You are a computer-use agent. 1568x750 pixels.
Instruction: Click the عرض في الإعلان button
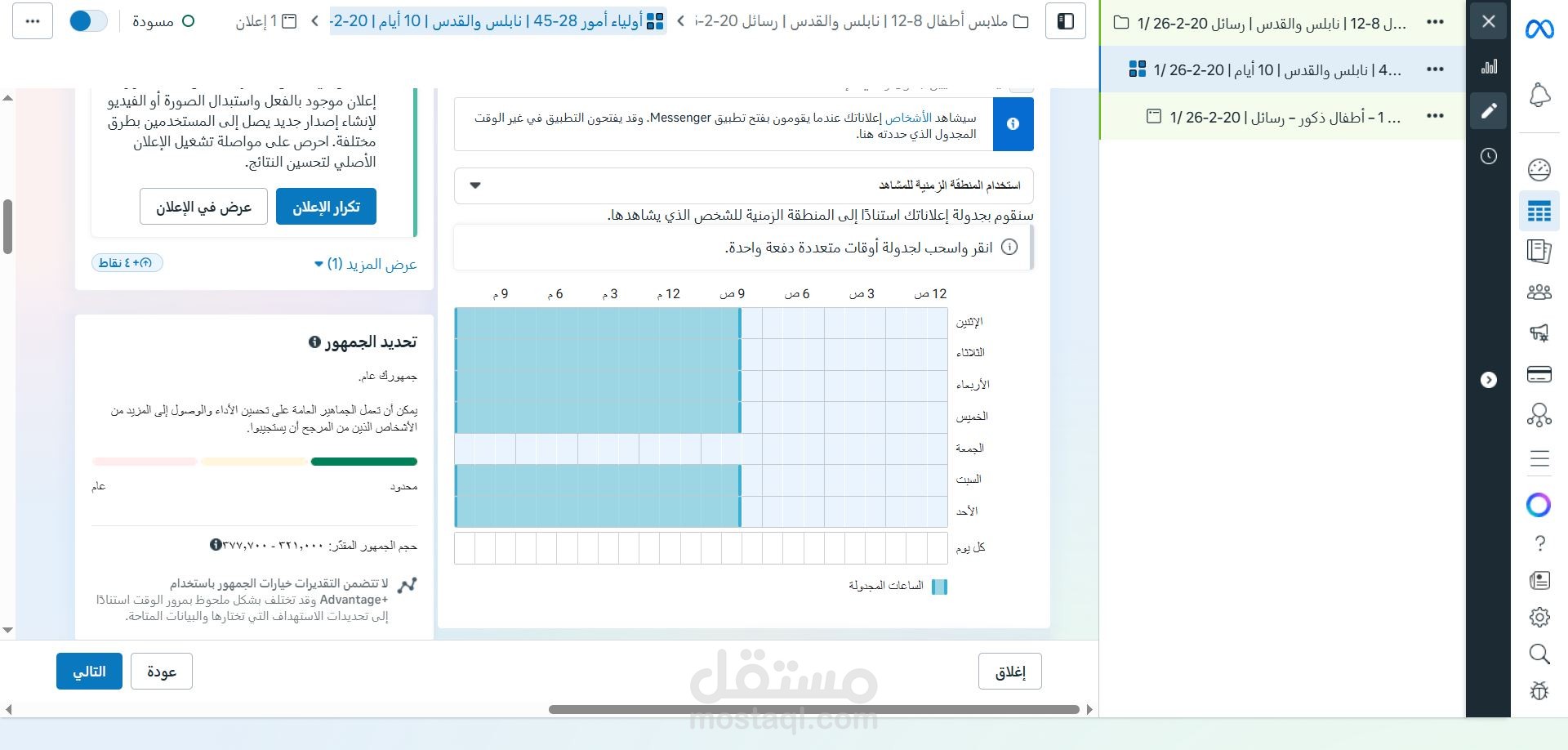(204, 207)
